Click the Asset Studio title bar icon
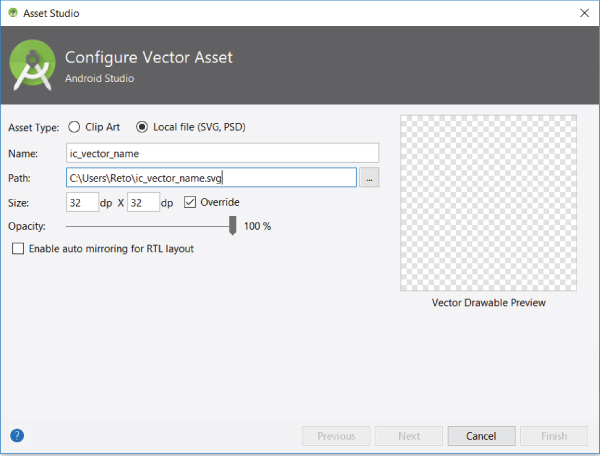The width and height of the screenshot is (600, 456). [12, 13]
